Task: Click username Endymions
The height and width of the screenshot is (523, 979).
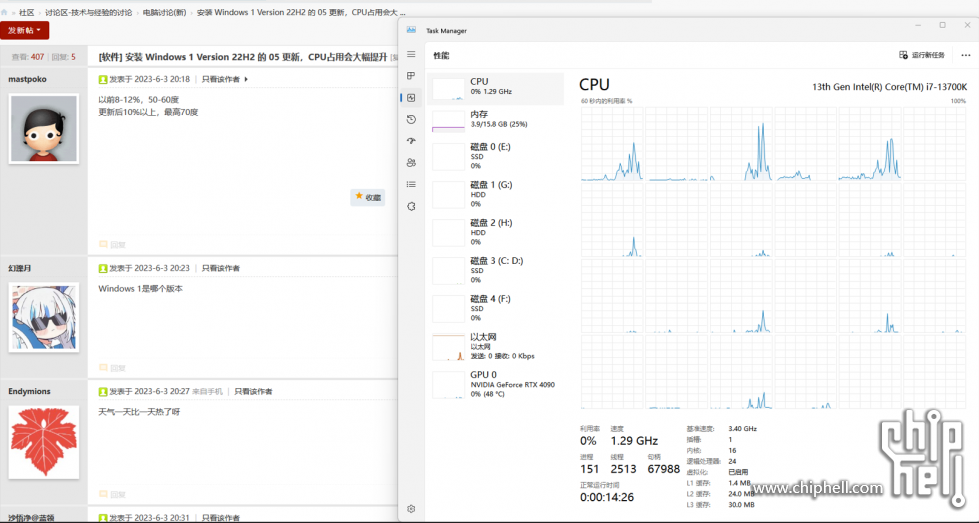Action: coord(29,391)
